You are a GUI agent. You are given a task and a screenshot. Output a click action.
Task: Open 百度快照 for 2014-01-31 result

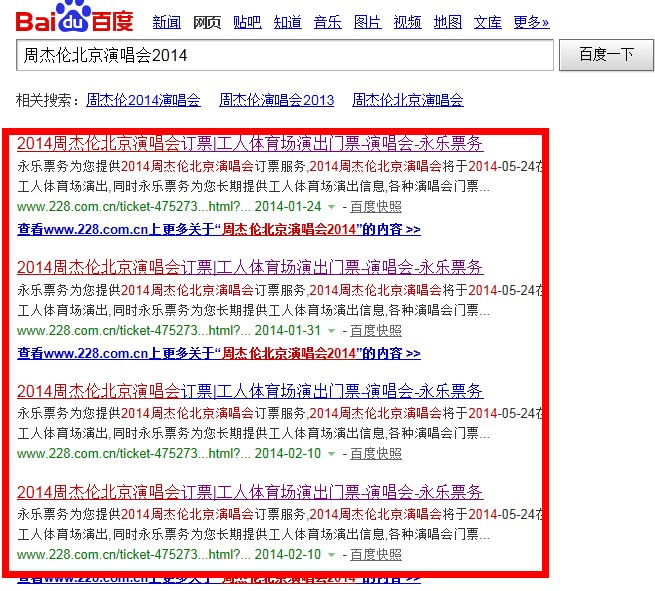tap(376, 331)
